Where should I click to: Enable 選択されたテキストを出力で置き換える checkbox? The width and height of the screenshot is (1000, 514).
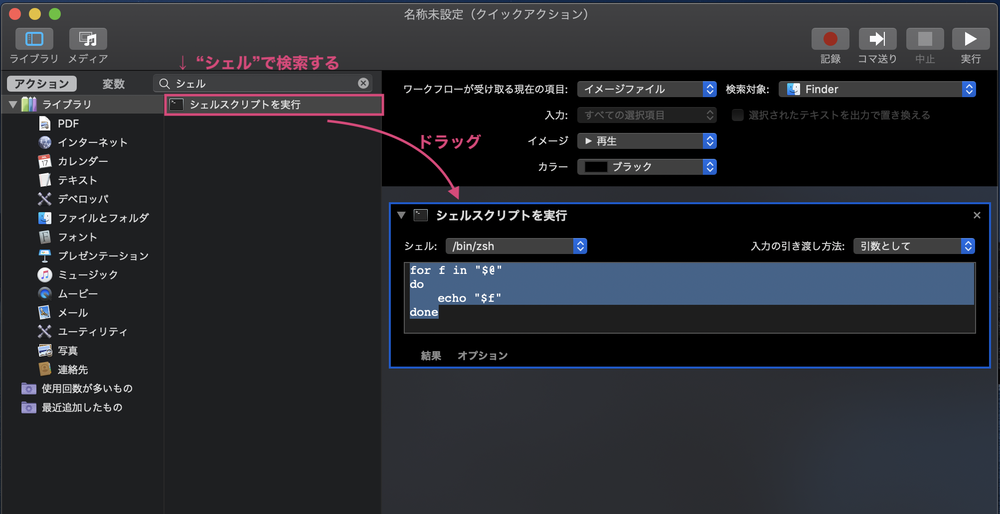pyautogui.click(x=738, y=115)
